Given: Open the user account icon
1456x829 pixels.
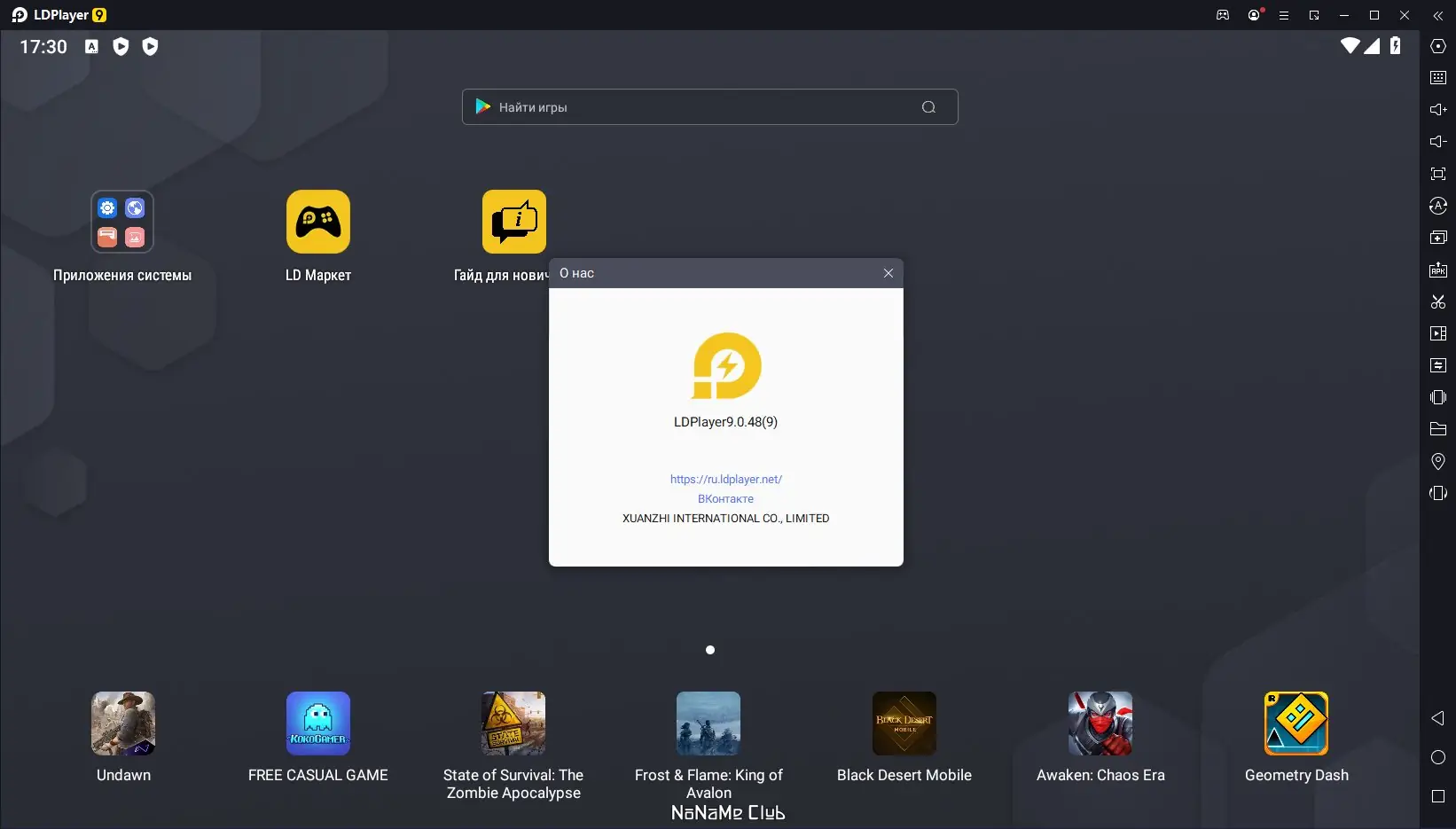Looking at the screenshot, I should click(1254, 15).
